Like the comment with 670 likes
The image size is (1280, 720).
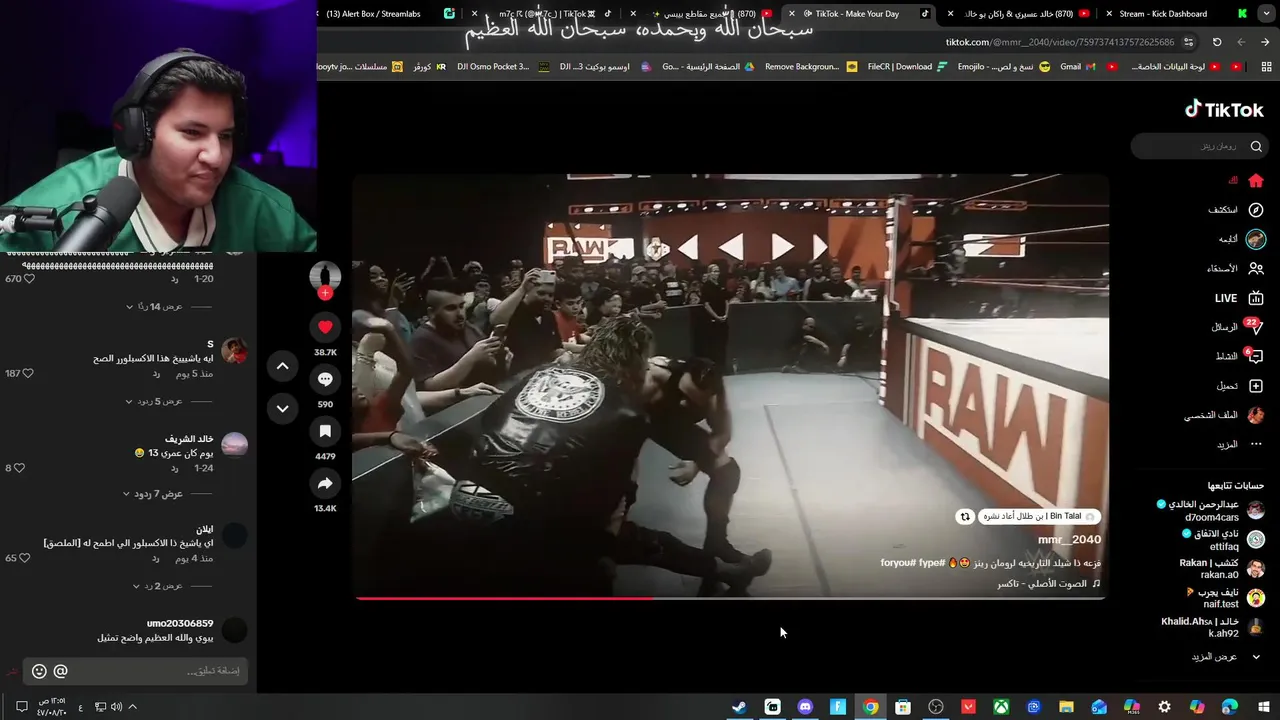click(x=28, y=279)
